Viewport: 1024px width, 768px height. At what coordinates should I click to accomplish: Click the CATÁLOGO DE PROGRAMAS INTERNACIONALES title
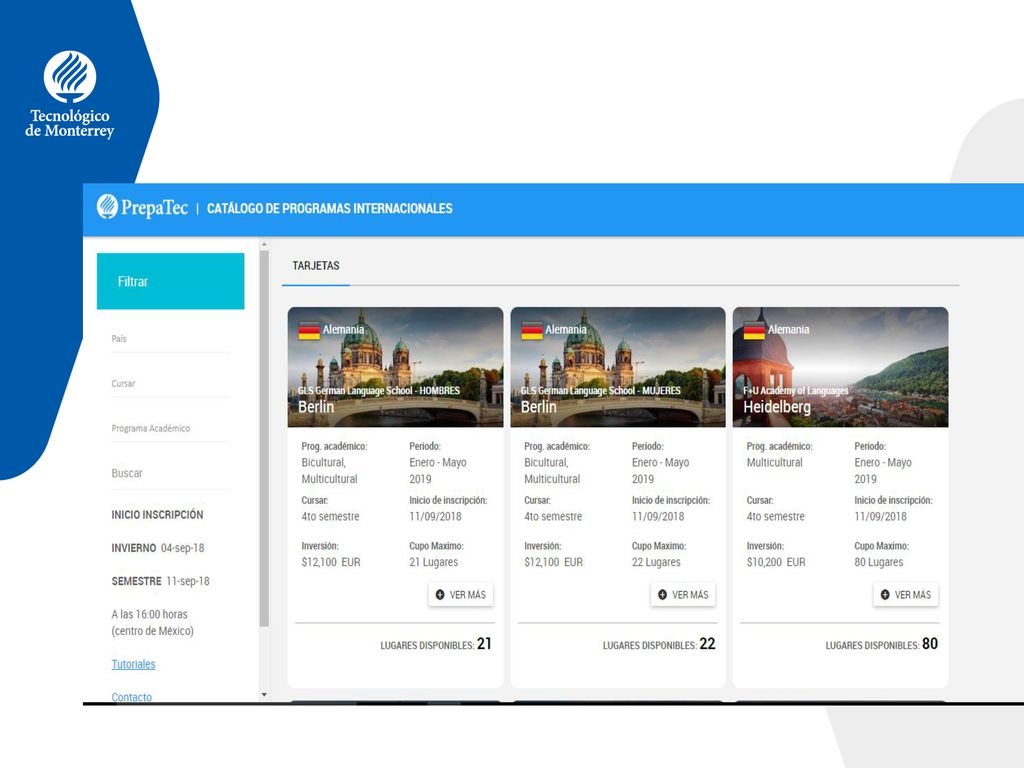tap(330, 208)
